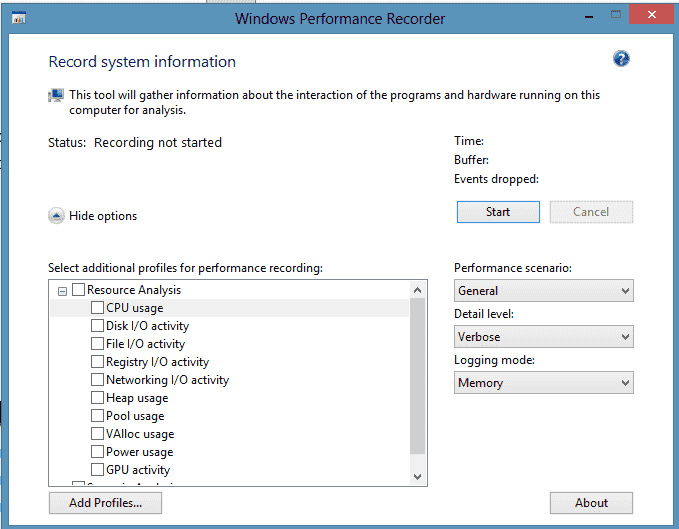Open the Detail level dropdown
679x529 pixels.
click(543, 337)
